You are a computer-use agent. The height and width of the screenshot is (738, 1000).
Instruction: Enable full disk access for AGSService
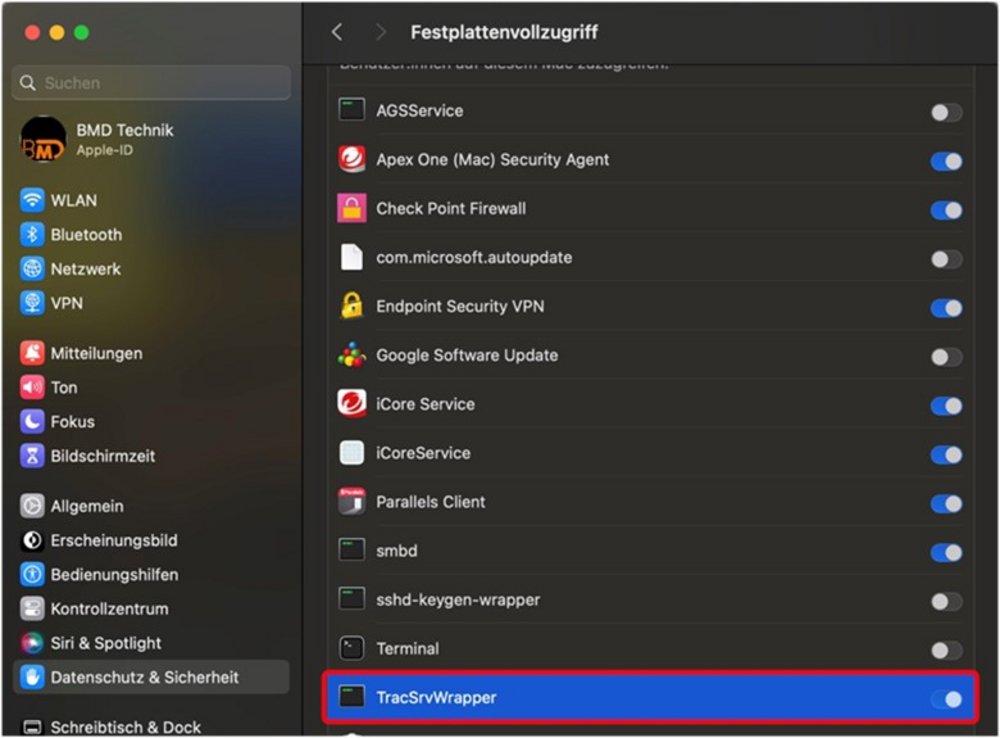click(946, 112)
